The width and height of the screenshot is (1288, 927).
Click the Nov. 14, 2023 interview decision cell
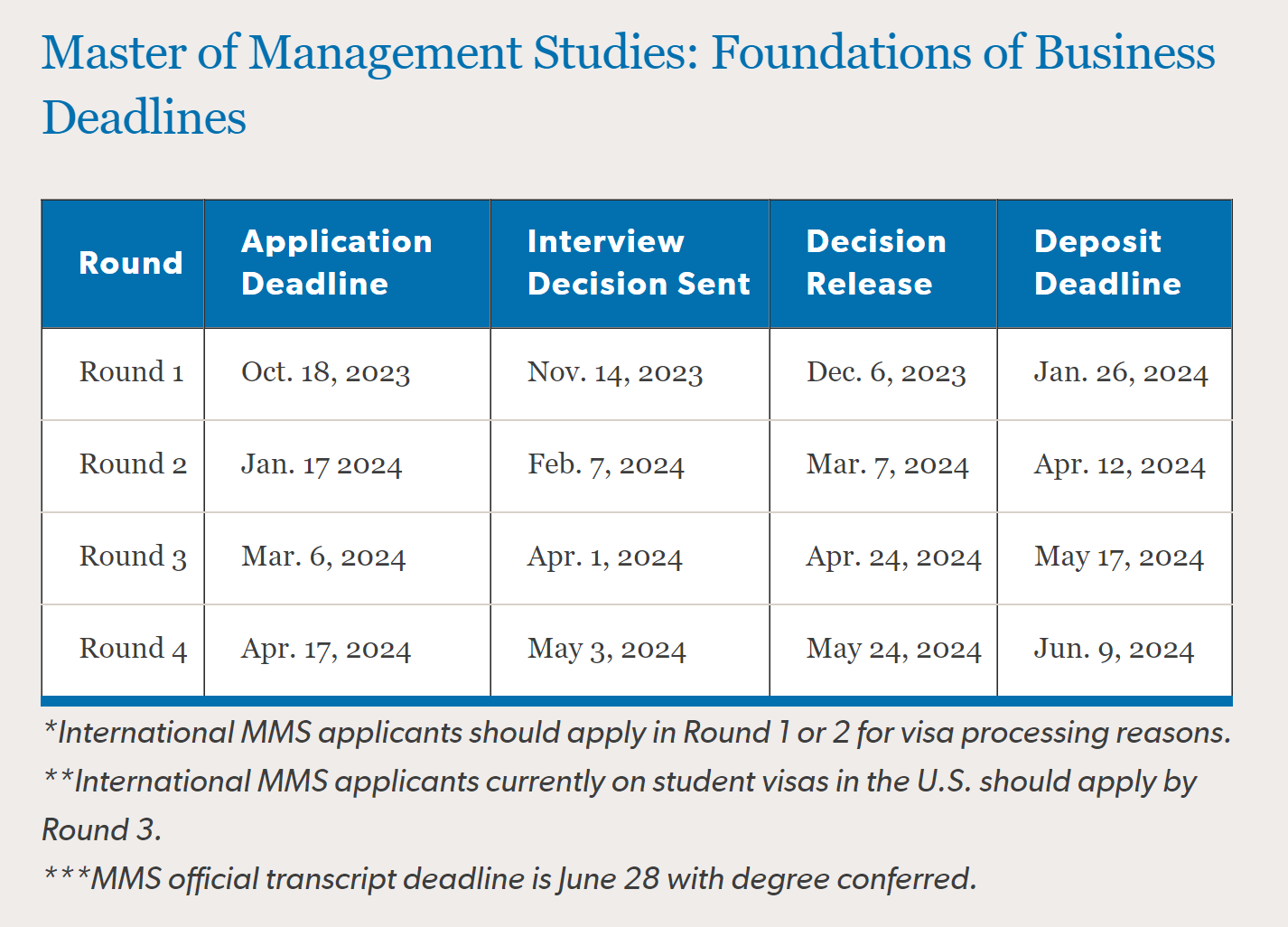(614, 372)
